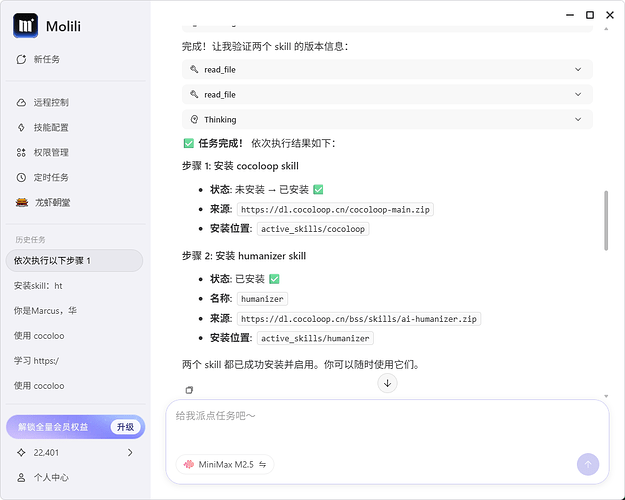This screenshot has height=500, width=625.
Task: Click the Thinking bulb icon
Action: coord(194,120)
